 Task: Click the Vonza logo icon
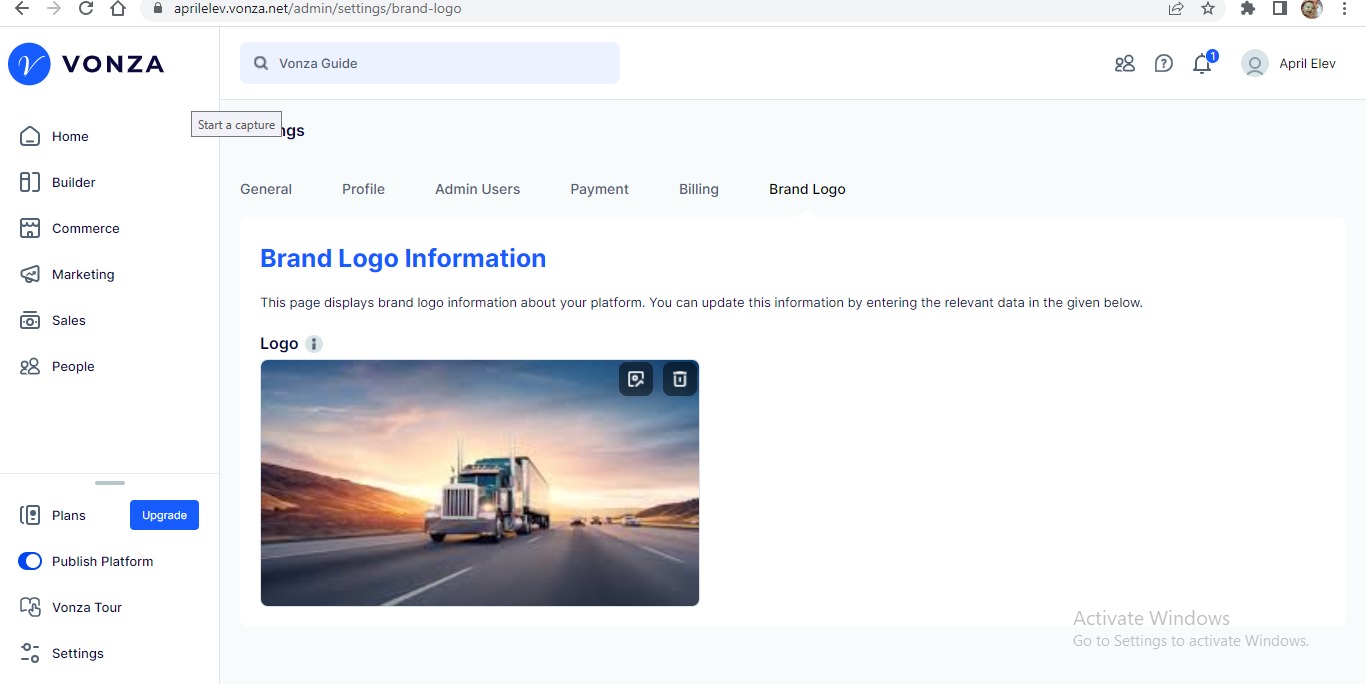(29, 64)
